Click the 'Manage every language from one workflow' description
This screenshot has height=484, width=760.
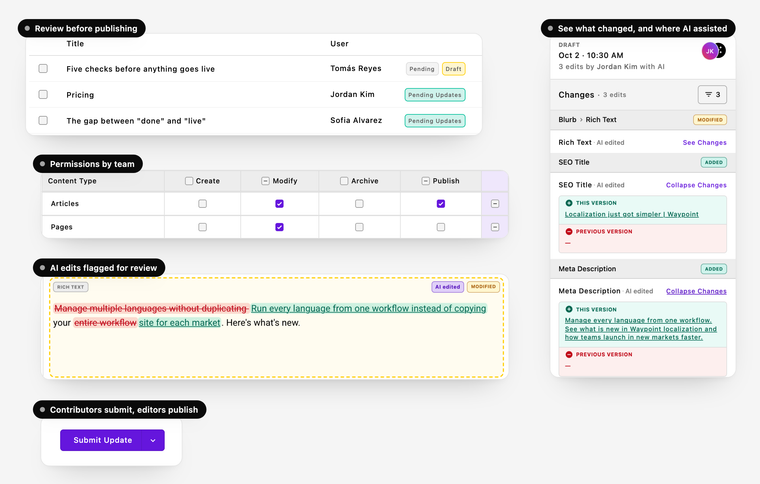[640, 328]
